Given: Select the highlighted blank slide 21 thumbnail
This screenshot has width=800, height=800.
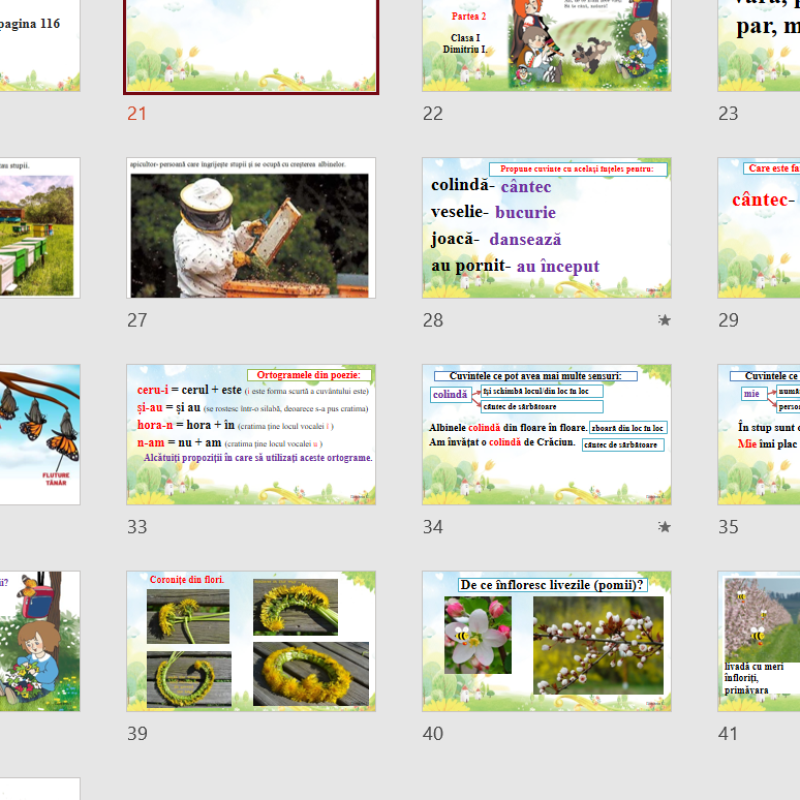Looking at the screenshot, I should pos(251,45).
